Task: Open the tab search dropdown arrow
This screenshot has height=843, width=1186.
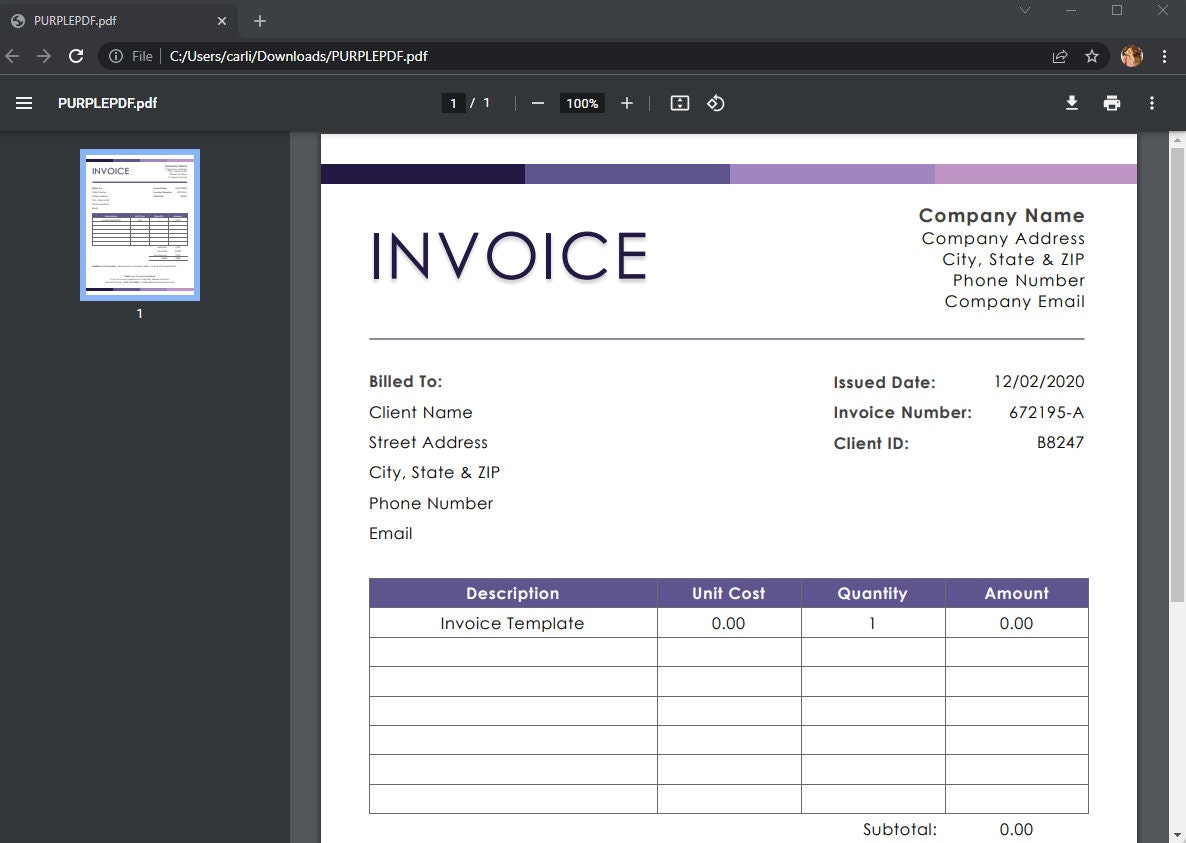Action: 1024,10
